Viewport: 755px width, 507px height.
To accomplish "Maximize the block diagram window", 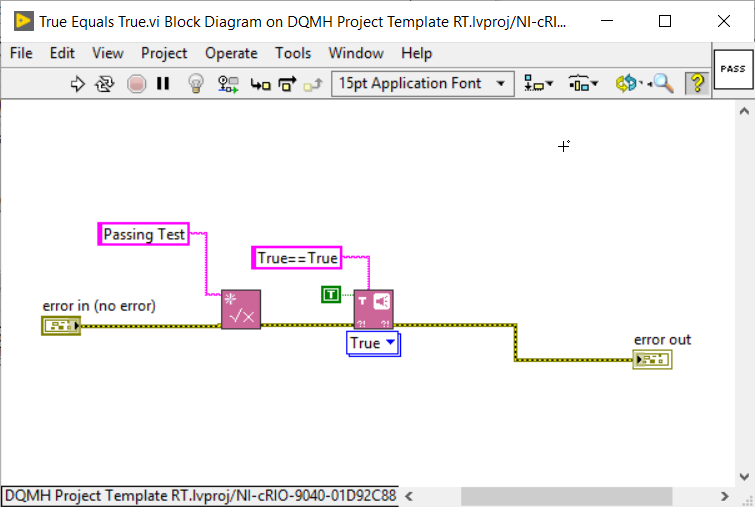I will point(665,21).
